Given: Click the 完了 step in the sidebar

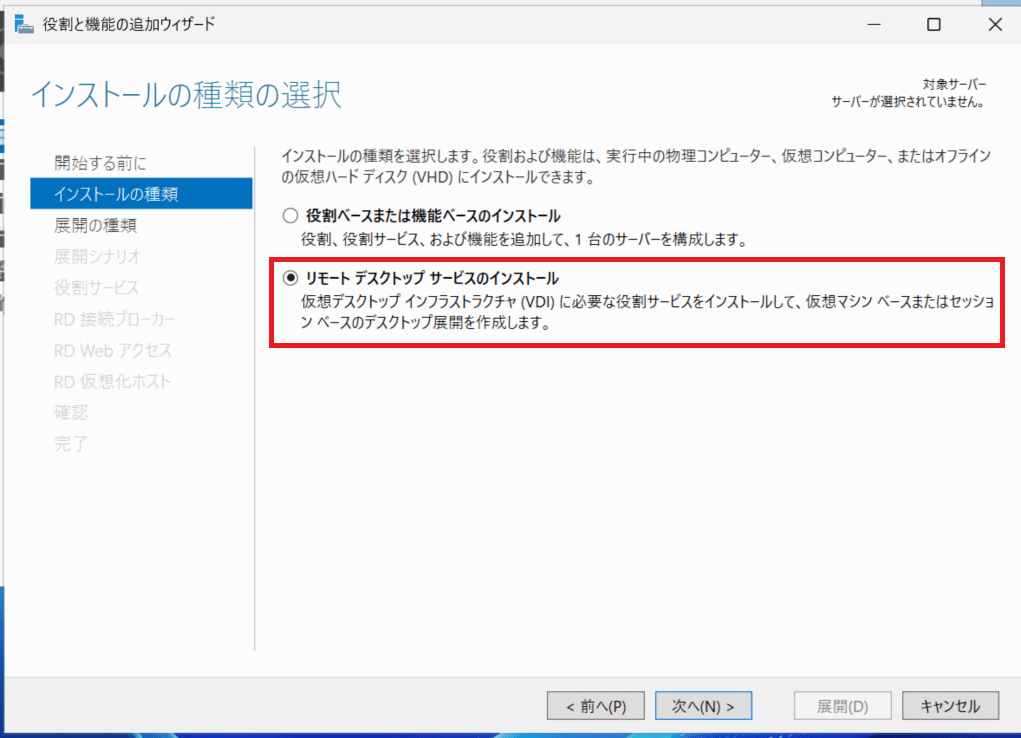Looking at the screenshot, I should [x=71, y=443].
